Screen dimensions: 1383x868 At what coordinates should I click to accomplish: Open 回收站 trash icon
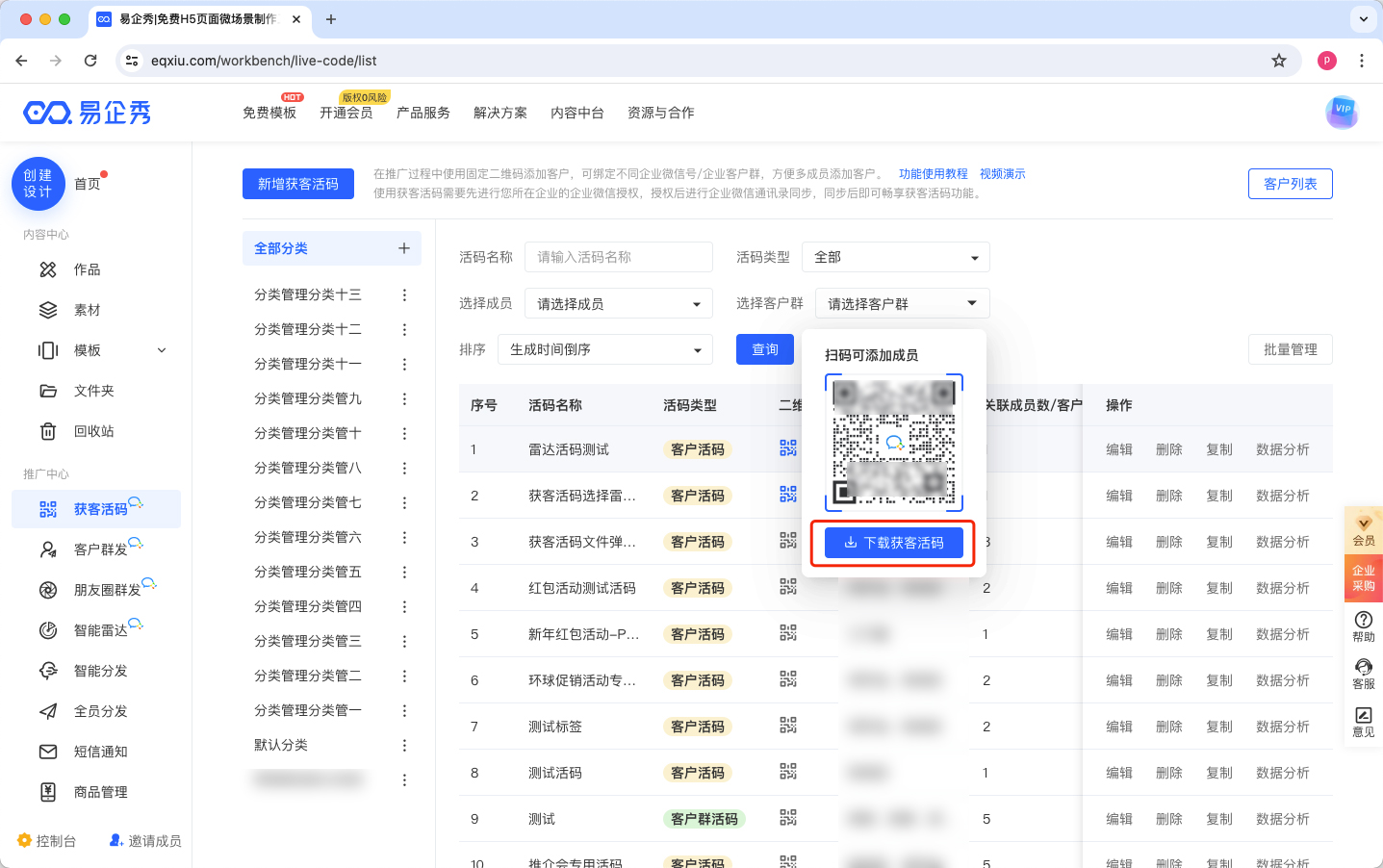48,431
